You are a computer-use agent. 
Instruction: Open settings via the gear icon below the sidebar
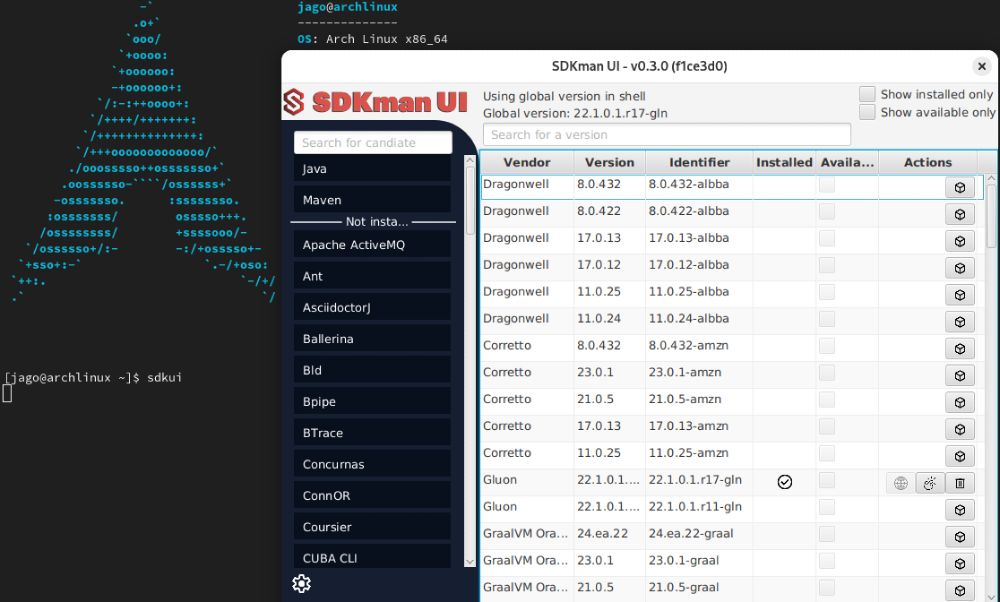click(302, 583)
